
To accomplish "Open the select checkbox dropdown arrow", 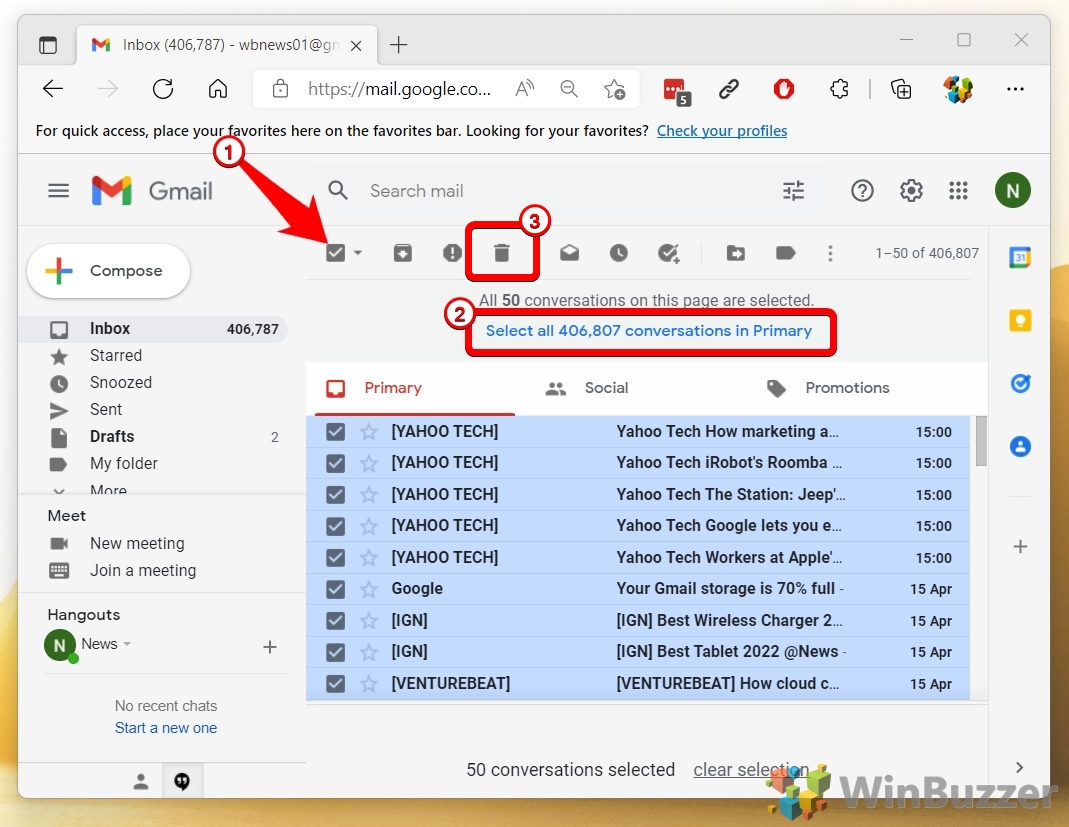I will click(x=358, y=253).
